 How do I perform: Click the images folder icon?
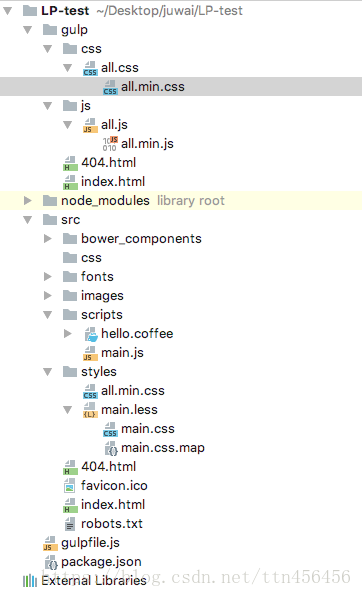(70, 296)
